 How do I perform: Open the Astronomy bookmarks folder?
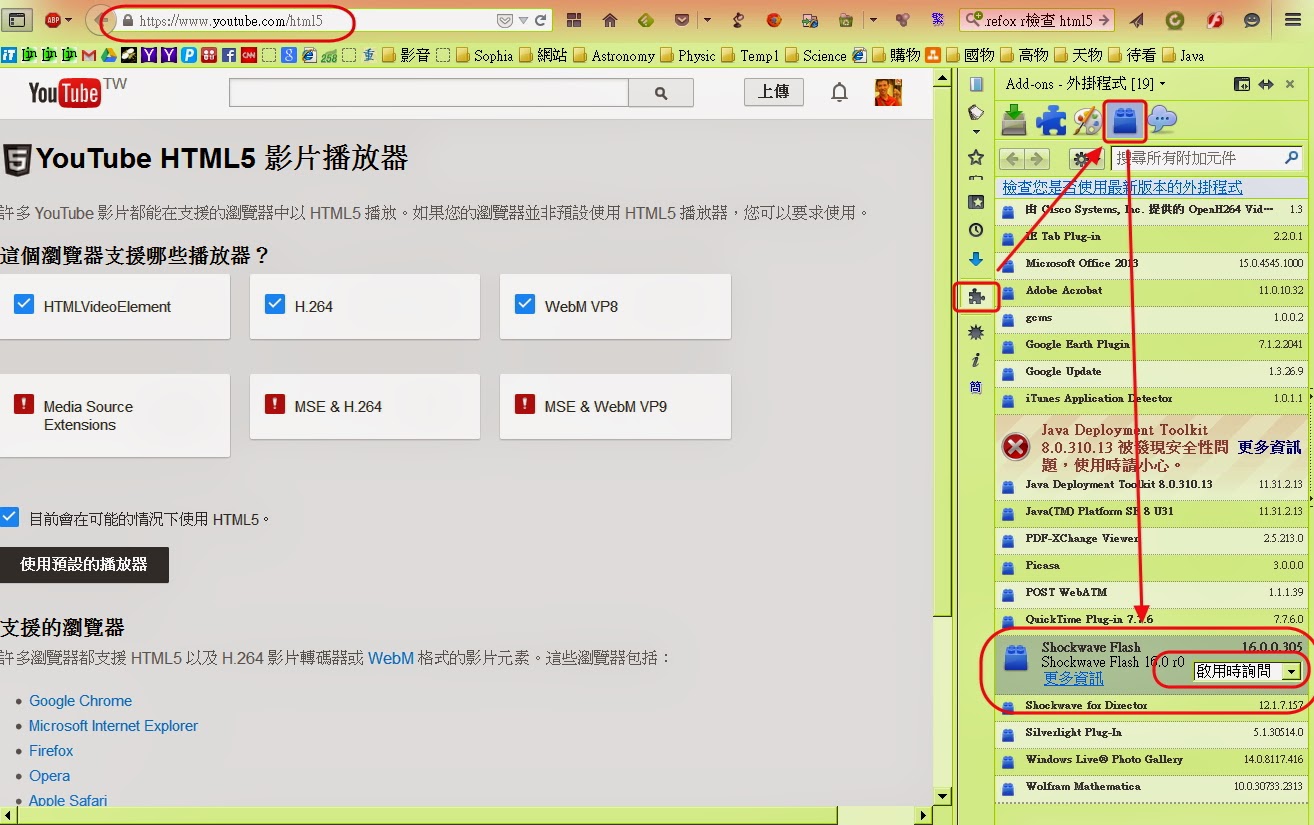[x=614, y=56]
